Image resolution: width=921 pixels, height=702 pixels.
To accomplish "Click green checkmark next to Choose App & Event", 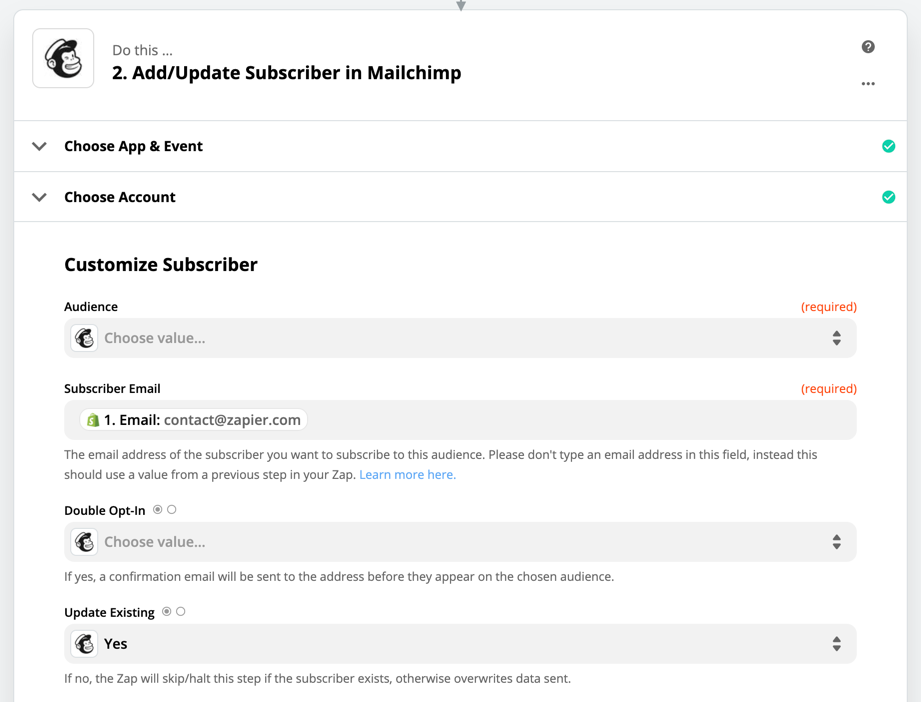I will [888, 146].
